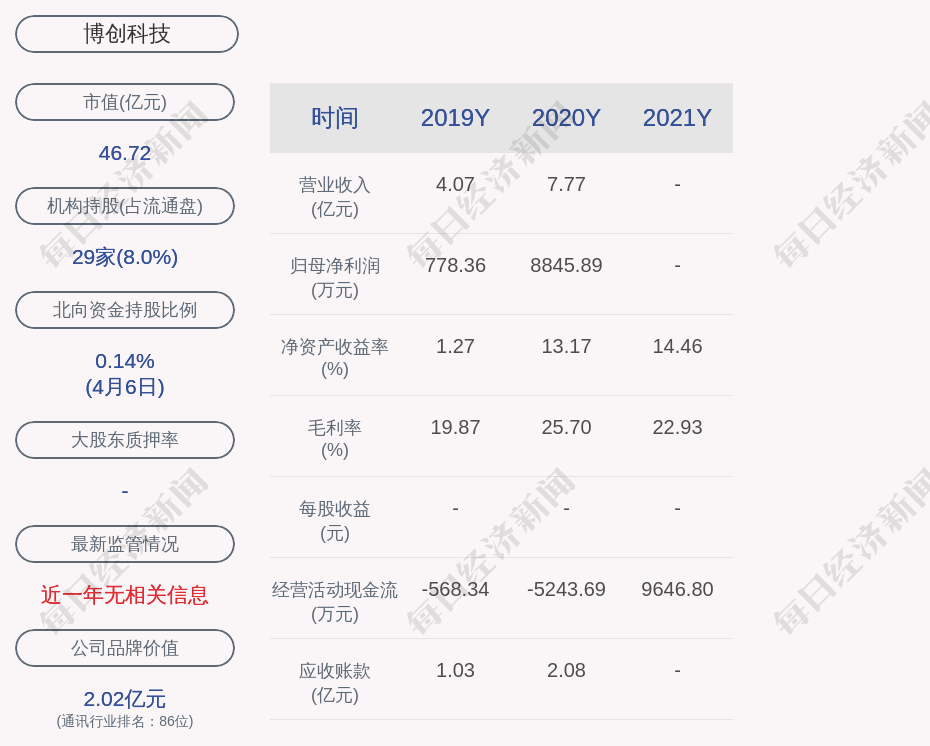Click gross margin value 19.87
This screenshot has height=746, width=930.
[456, 427]
